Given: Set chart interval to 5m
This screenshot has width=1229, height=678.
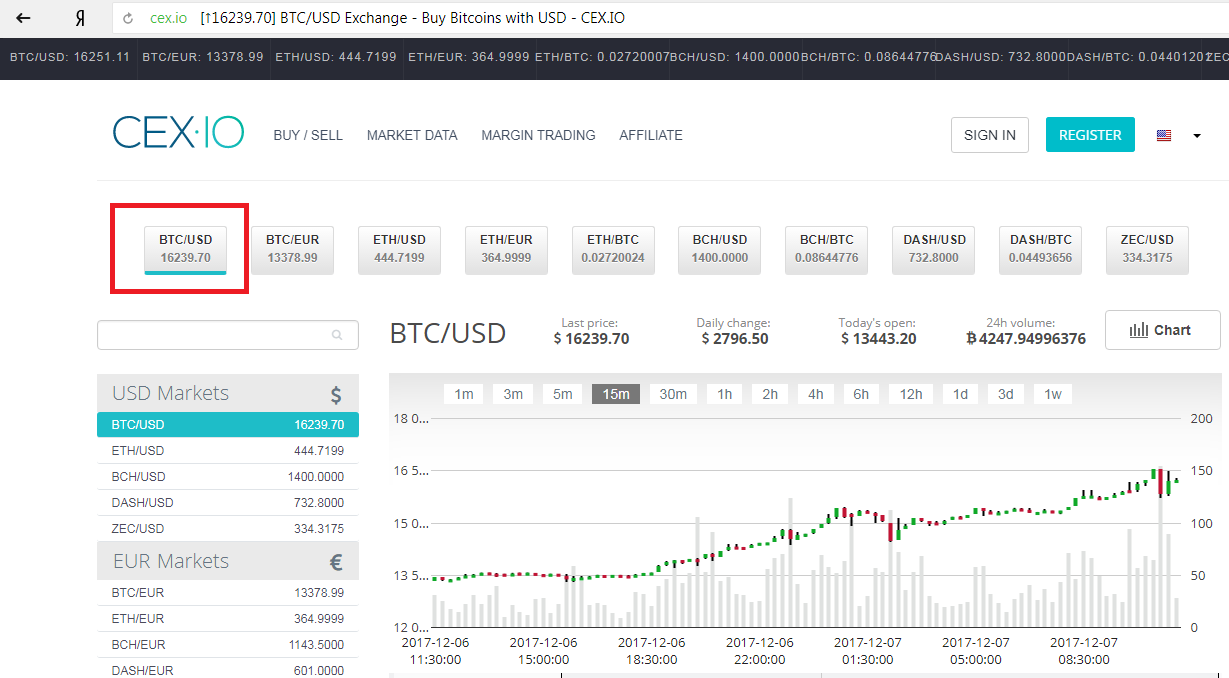Looking at the screenshot, I should 563,394.
